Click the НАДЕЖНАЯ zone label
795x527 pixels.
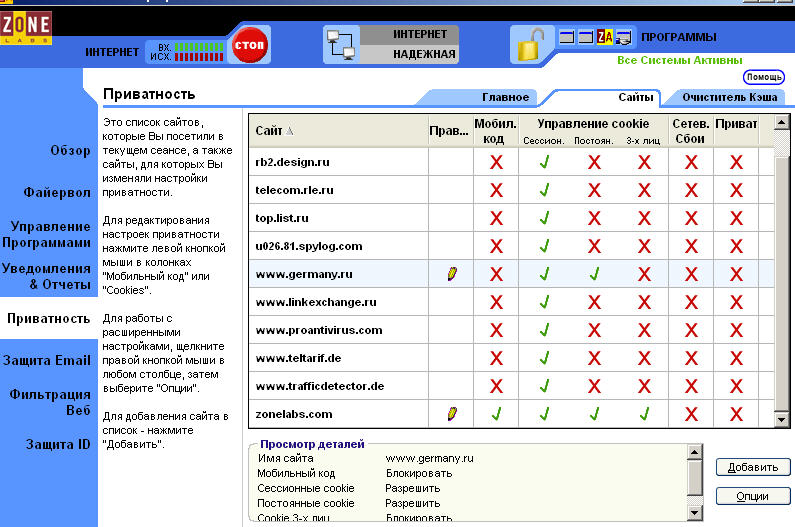pyautogui.click(x=424, y=54)
